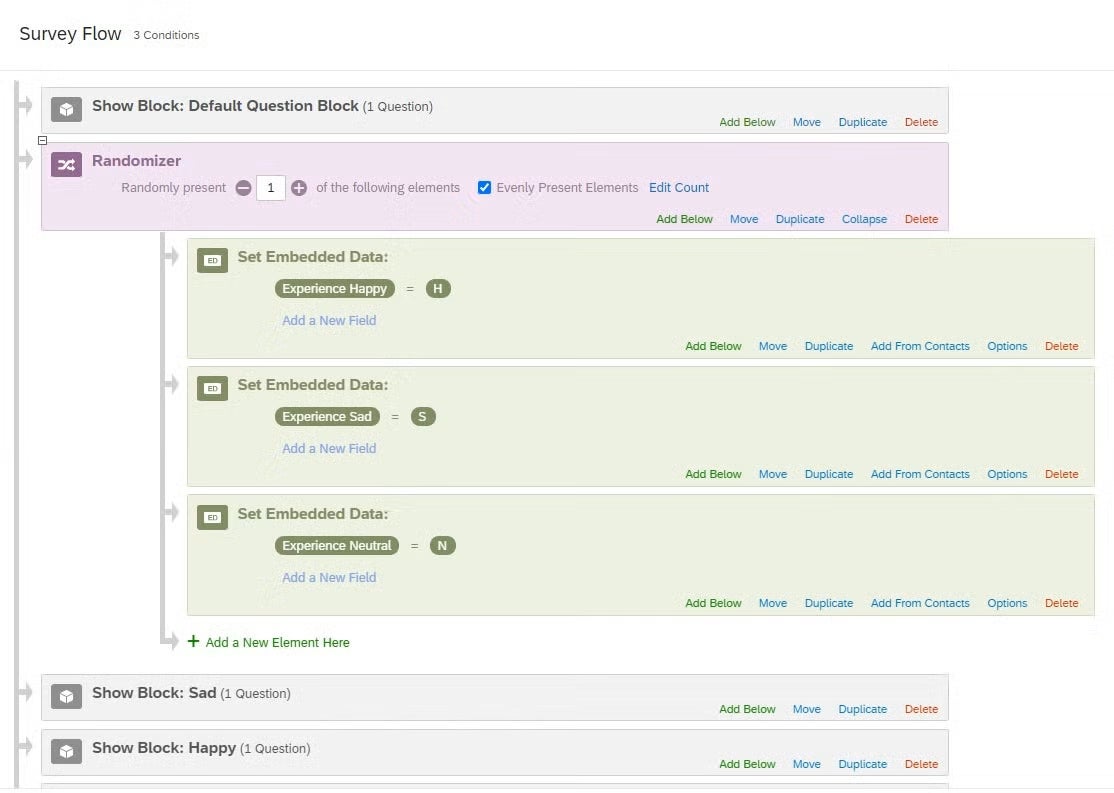This screenshot has height=793, width=1114.
Task: Duplicate the Experience Neutral embedded data
Action: 828,603
